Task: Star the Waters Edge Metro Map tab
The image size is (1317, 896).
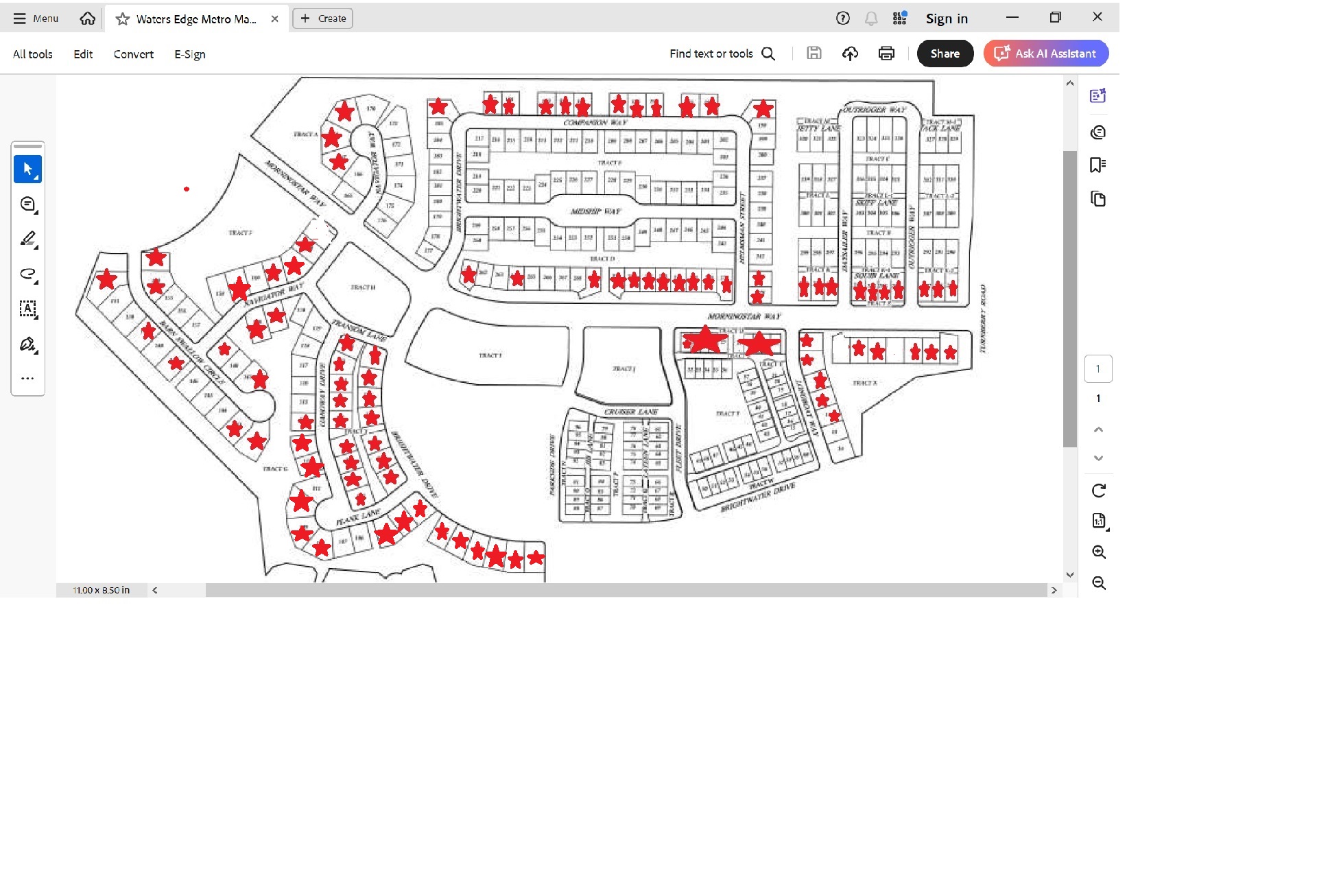Action: pos(123,19)
